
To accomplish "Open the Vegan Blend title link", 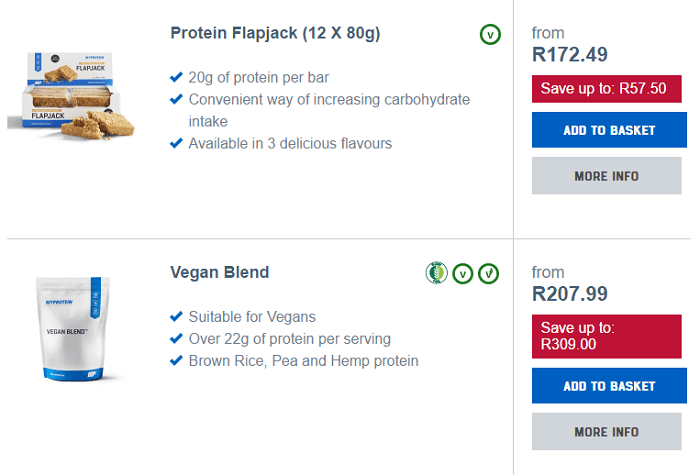I will (x=219, y=272).
